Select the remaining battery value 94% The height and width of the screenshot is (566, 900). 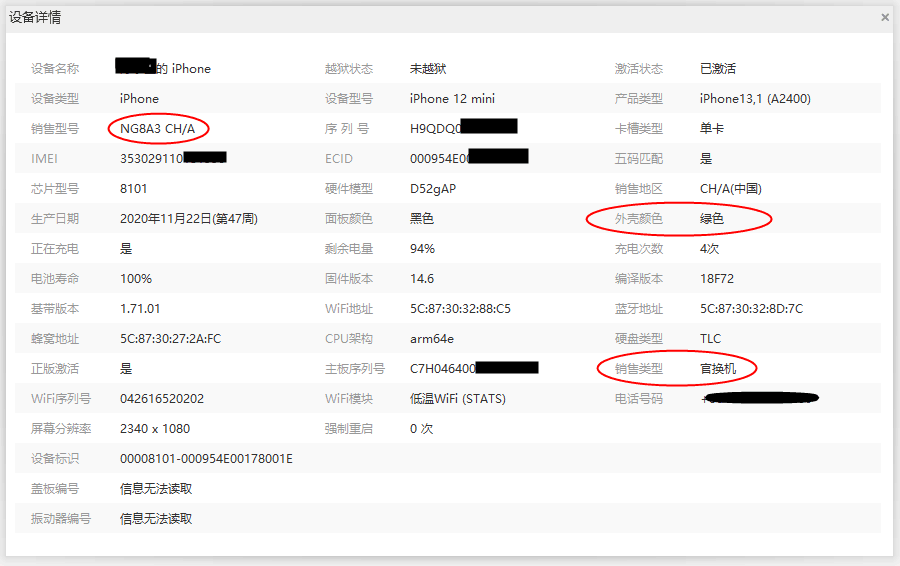coord(422,249)
